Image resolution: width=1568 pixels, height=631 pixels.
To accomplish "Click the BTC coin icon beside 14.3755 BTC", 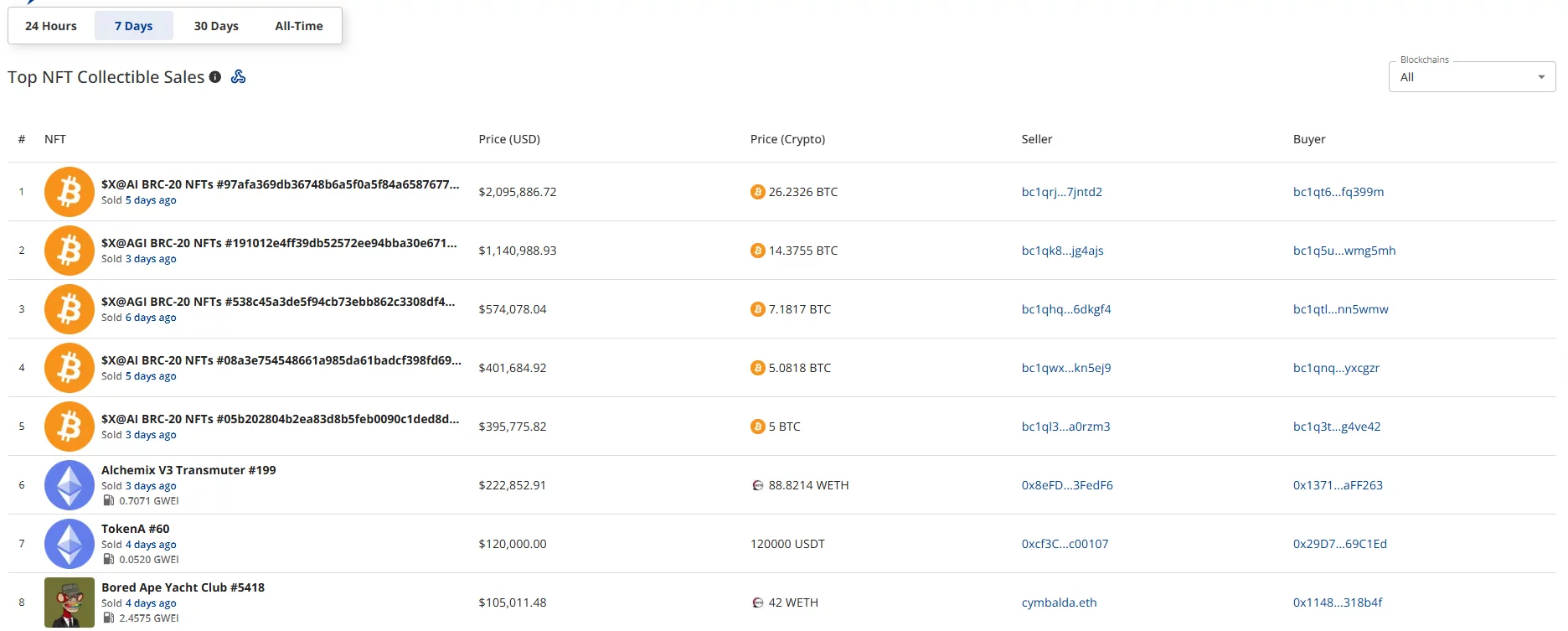I will (x=758, y=251).
